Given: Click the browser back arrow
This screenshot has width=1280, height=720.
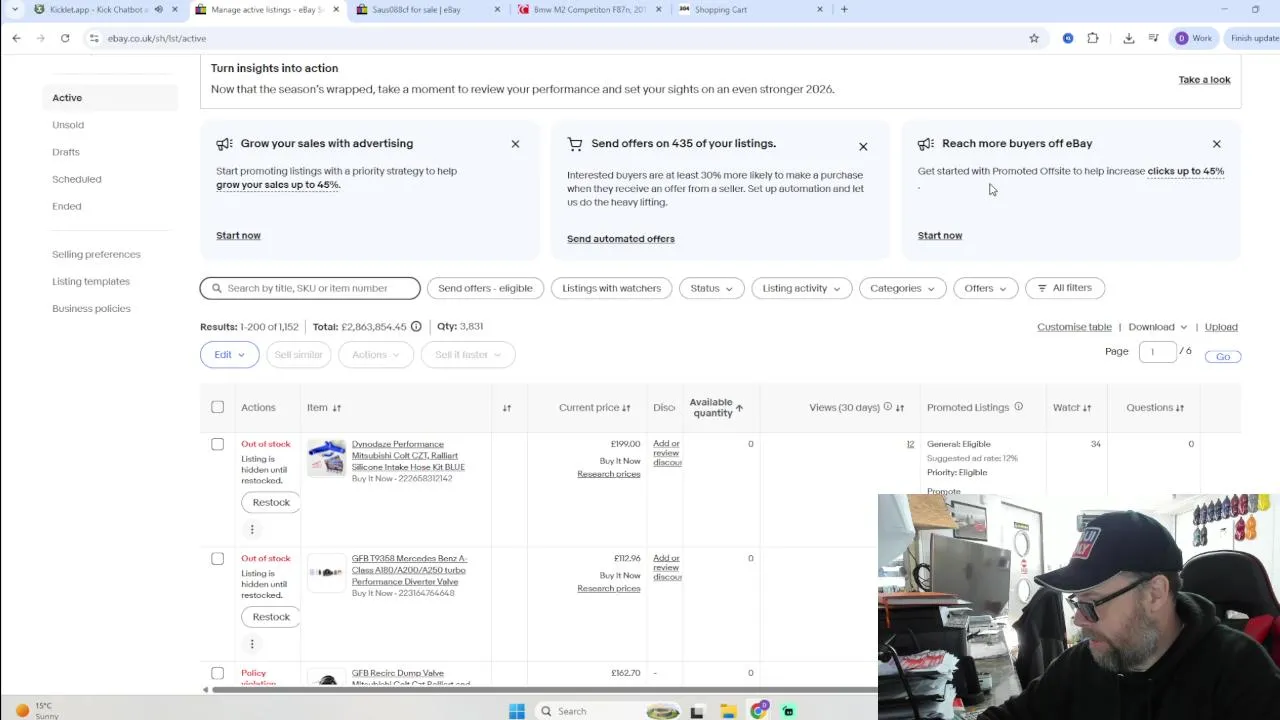Looking at the screenshot, I should pyautogui.click(x=16, y=38).
